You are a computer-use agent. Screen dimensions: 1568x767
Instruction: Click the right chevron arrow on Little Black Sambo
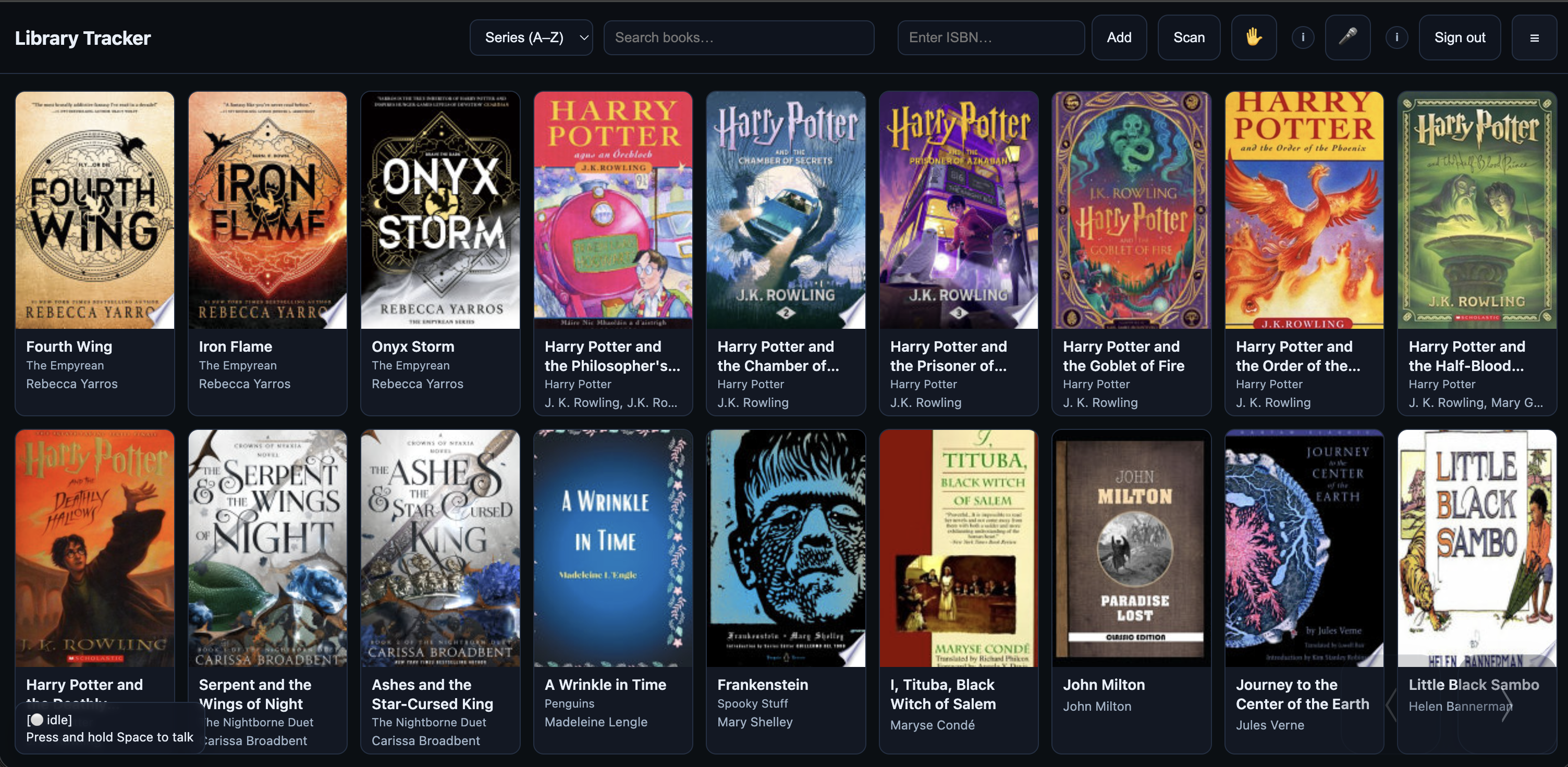(1506, 704)
